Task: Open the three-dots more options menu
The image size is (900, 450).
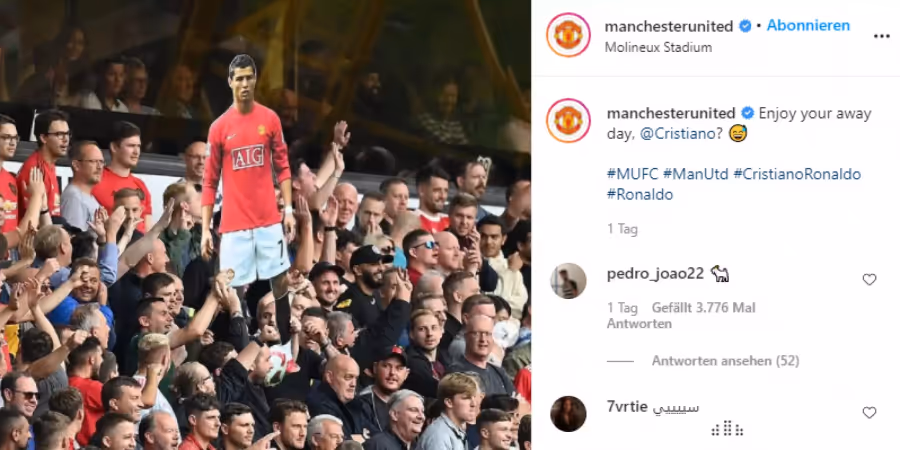Action: (881, 36)
